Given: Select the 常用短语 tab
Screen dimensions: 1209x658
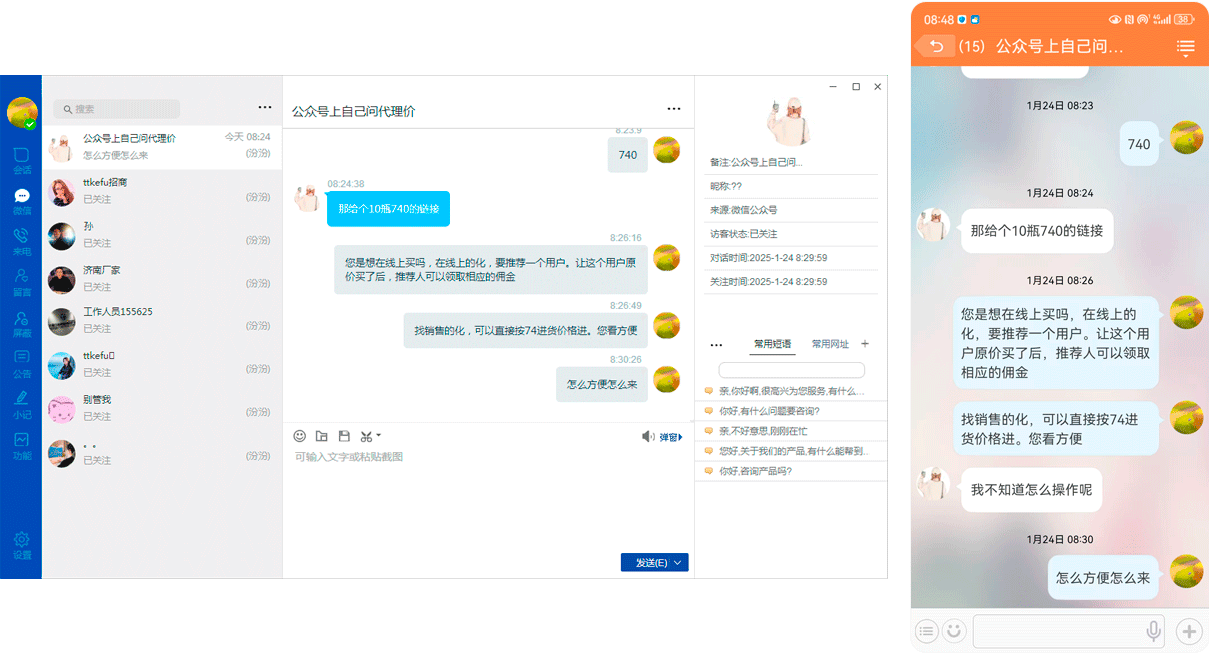Looking at the screenshot, I should [772, 344].
